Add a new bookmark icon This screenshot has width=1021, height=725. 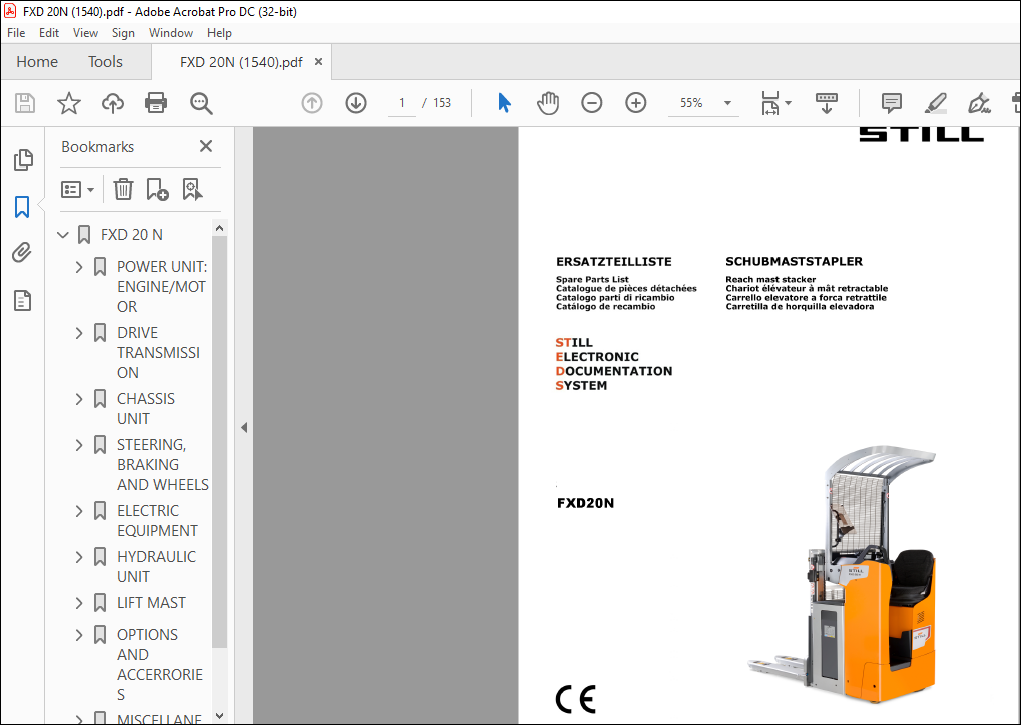[x=158, y=190]
